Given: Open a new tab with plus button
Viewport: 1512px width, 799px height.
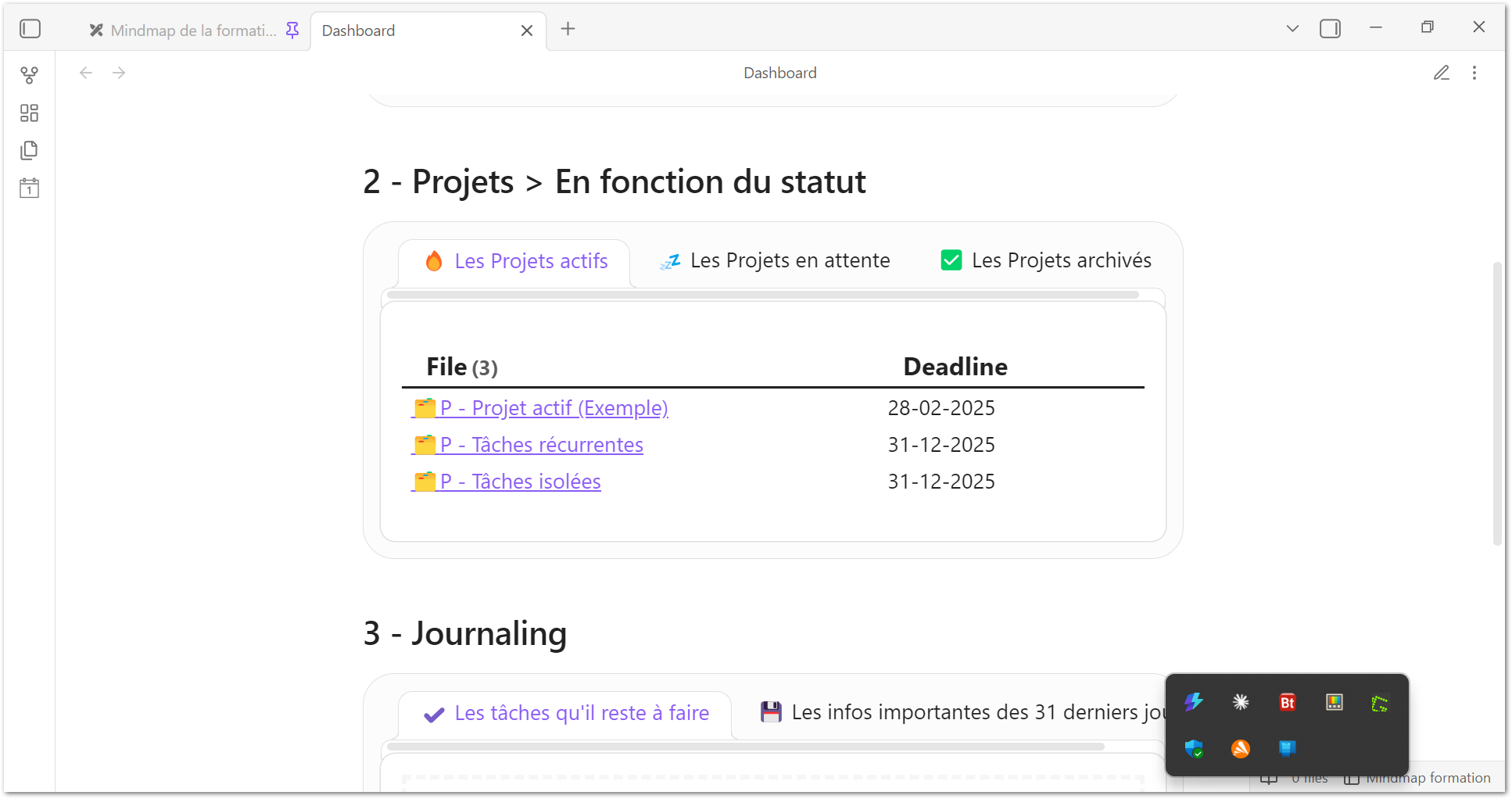Looking at the screenshot, I should click(568, 29).
